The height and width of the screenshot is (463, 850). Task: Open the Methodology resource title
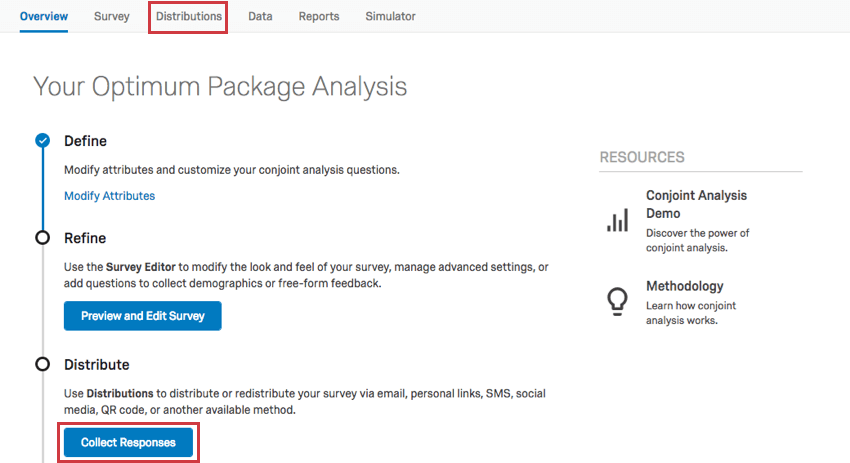click(685, 286)
